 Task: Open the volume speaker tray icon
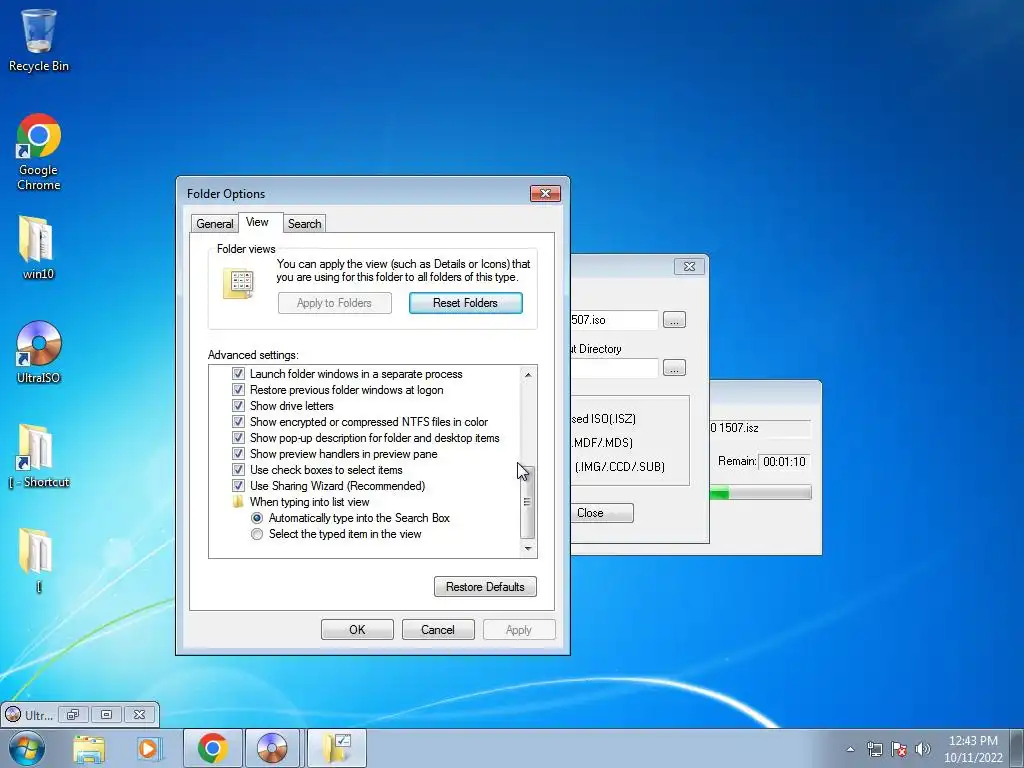click(923, 749)
